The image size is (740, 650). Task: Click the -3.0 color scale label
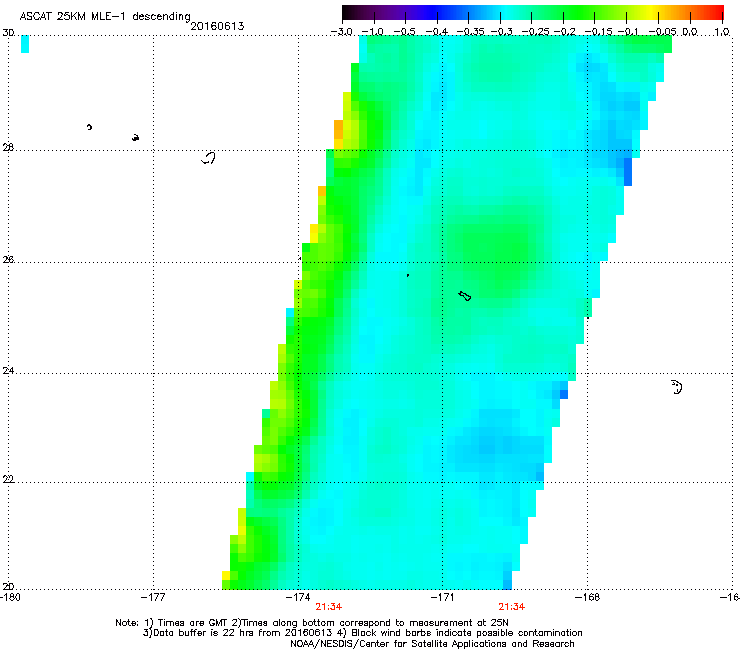341,32
